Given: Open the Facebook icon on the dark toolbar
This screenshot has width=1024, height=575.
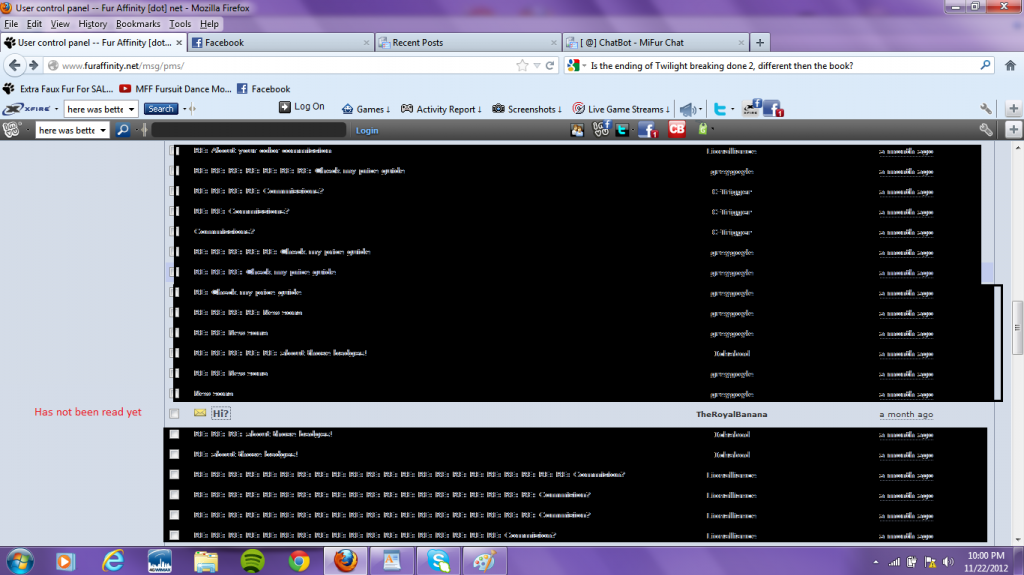Looking at the screenshot, I should [648, 130].
